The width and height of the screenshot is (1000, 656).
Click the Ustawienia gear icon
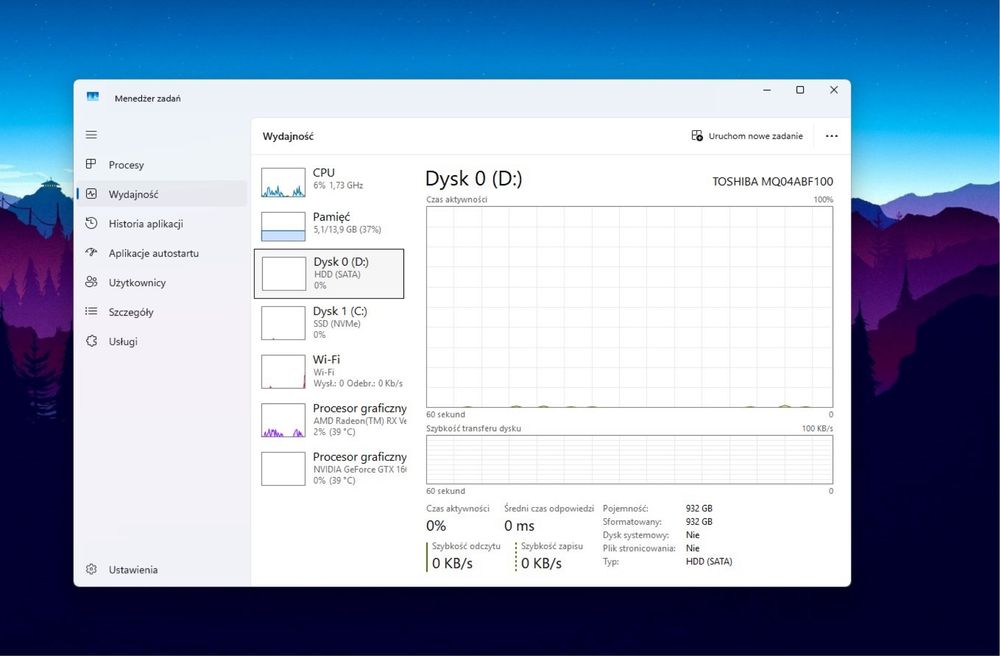(91, 569)
